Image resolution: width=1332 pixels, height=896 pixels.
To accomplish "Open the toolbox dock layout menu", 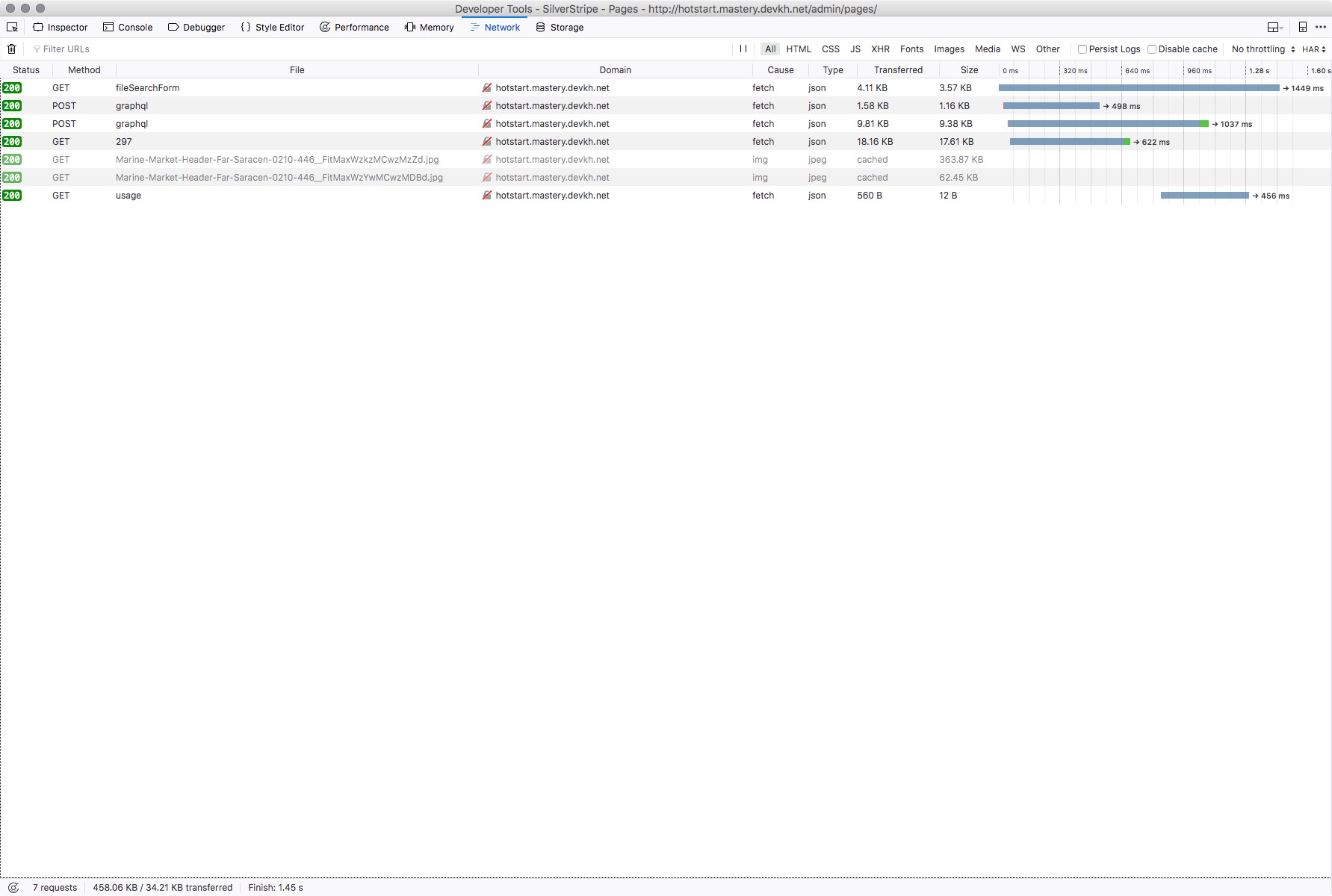I will coord(1275,27).
